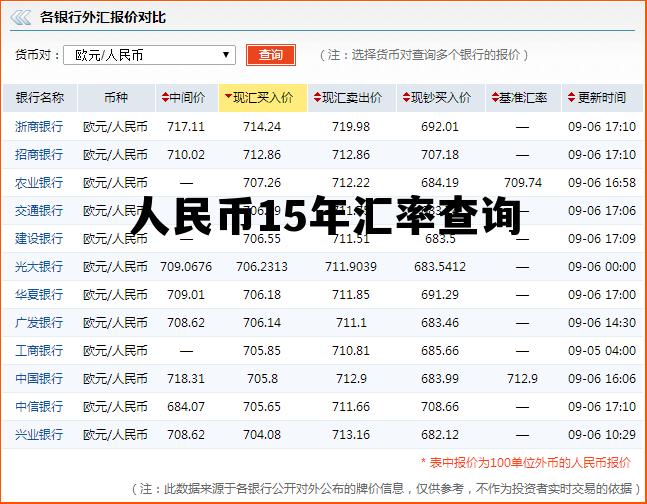Open the 建设银行 link

click(x=39, y=239)
